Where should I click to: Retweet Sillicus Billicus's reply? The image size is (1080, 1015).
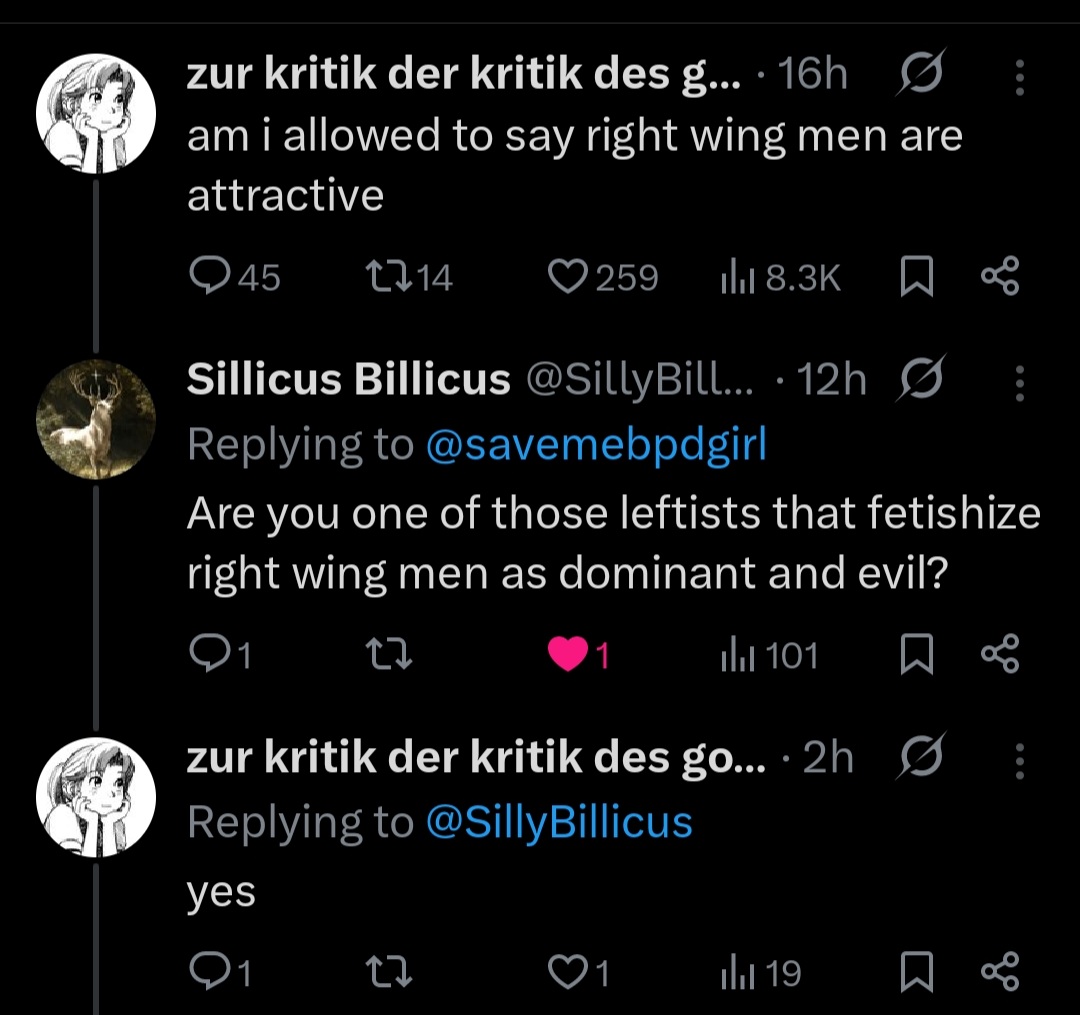pyautogui.click(x=381, y=655)
